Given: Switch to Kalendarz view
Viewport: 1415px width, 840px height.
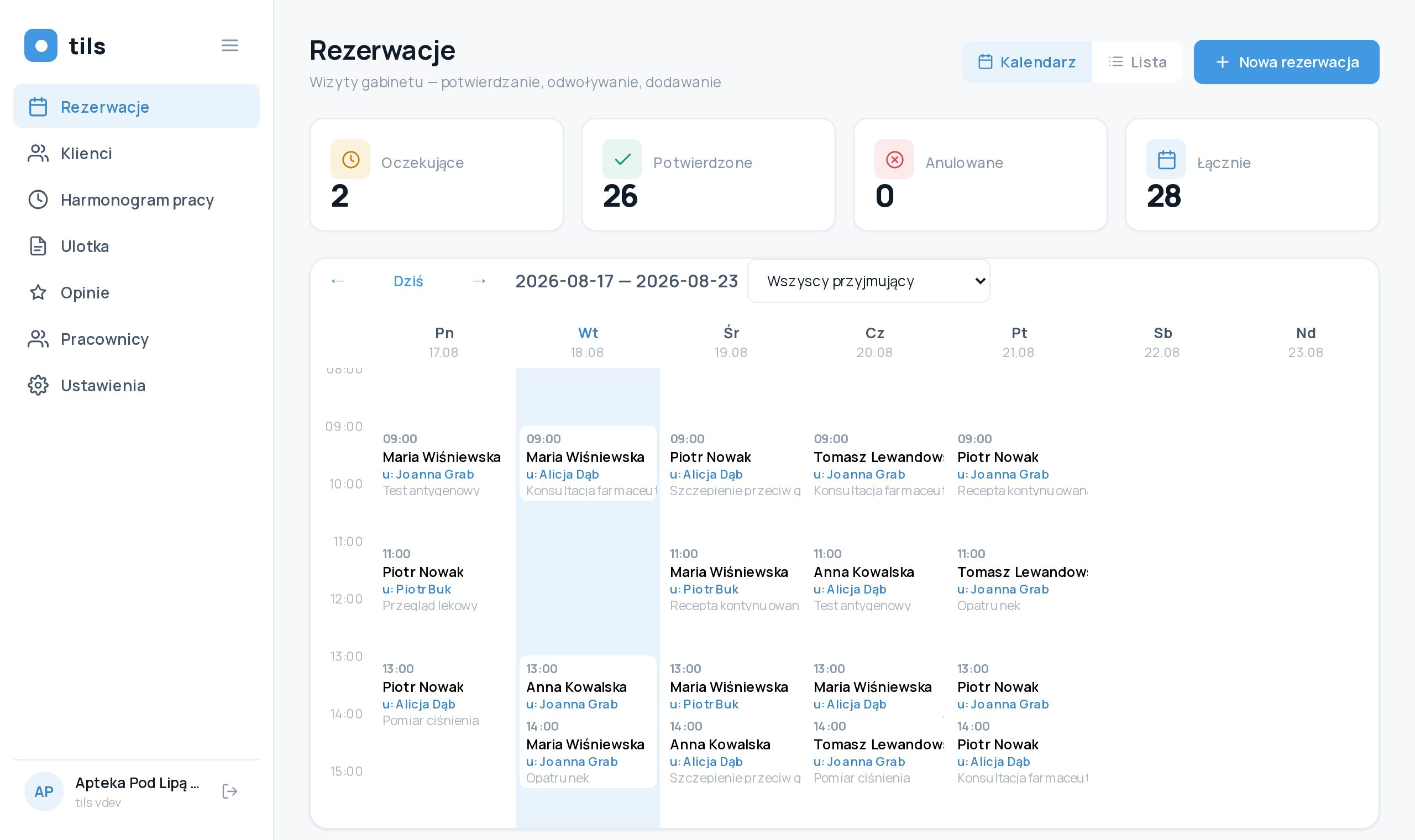Looking at the screenshot, I should [x=1027, y=62].
